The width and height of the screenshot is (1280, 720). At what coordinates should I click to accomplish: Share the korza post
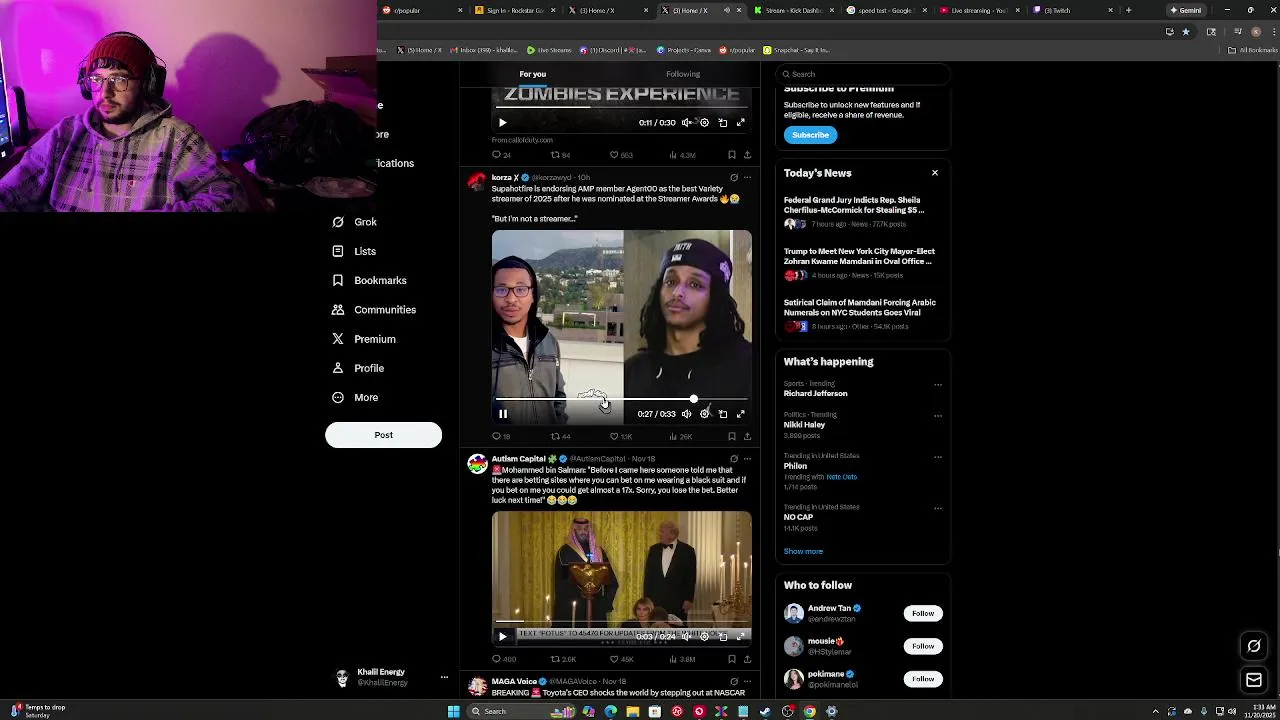(x=747, y=436)
